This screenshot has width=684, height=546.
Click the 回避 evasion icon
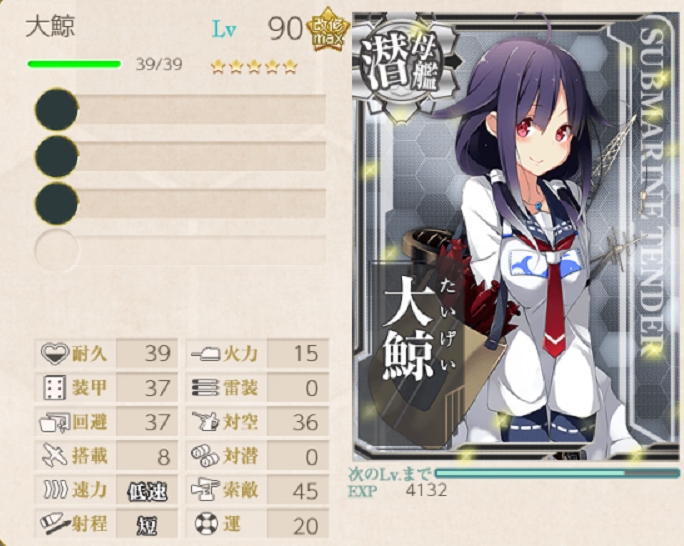[x=55, y=422]
